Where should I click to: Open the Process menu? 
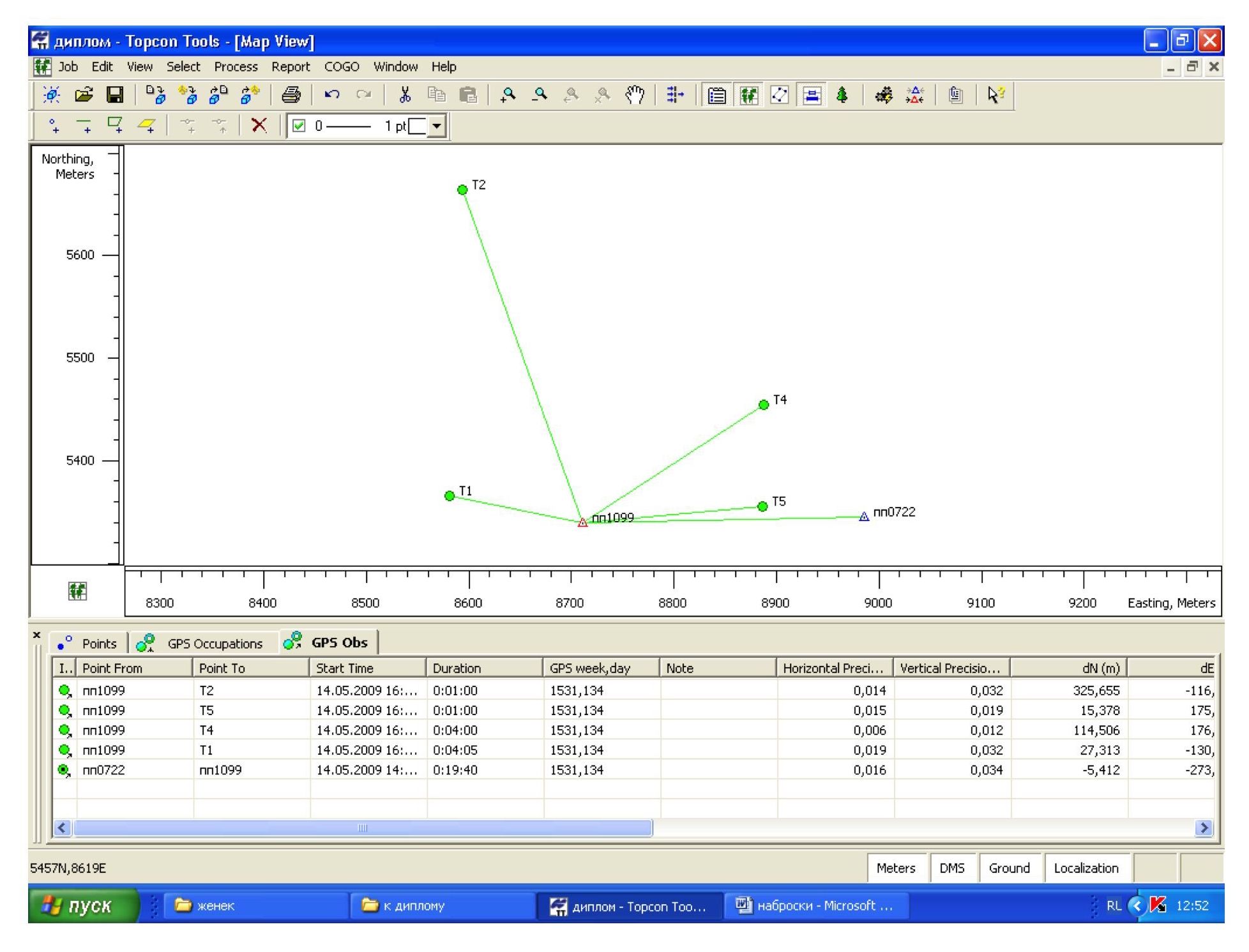(x=236, y=67)
